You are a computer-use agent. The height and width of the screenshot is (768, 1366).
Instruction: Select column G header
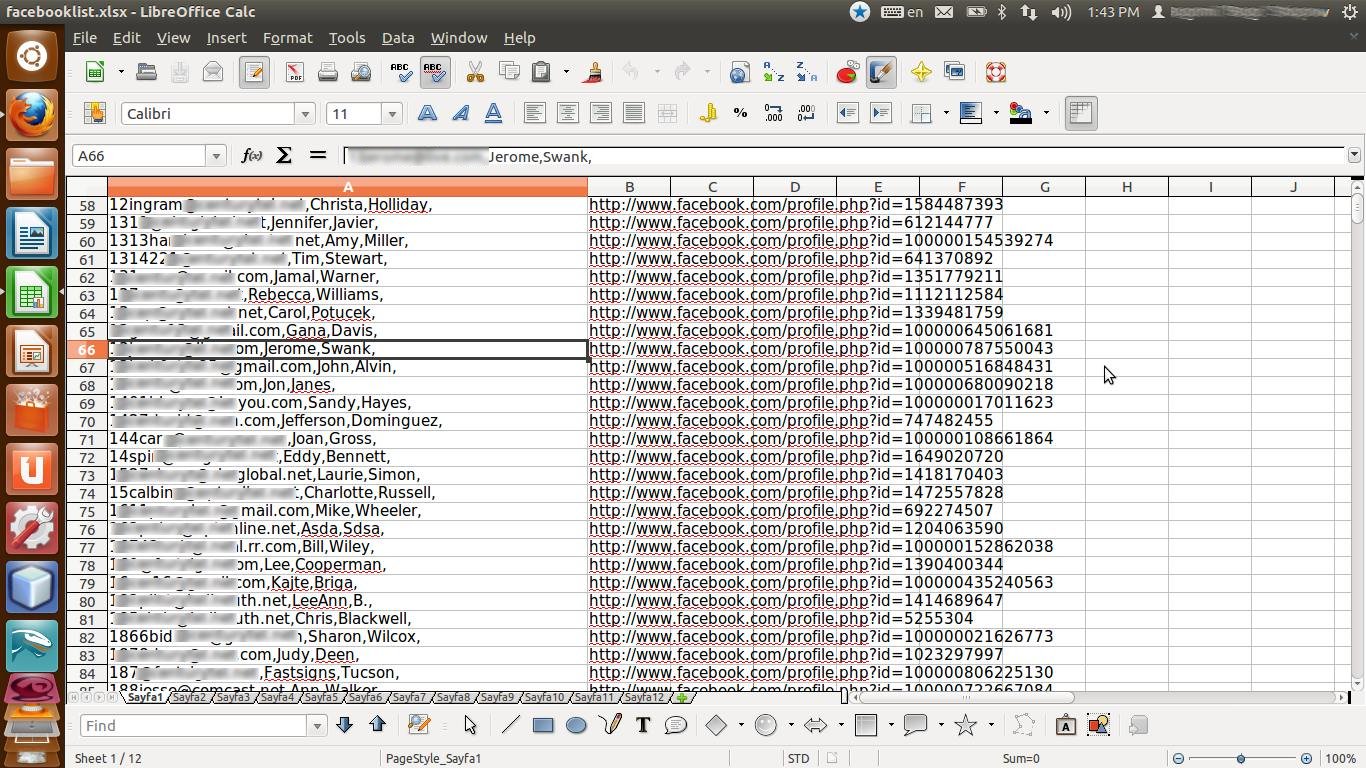[x=1044, y=187]
